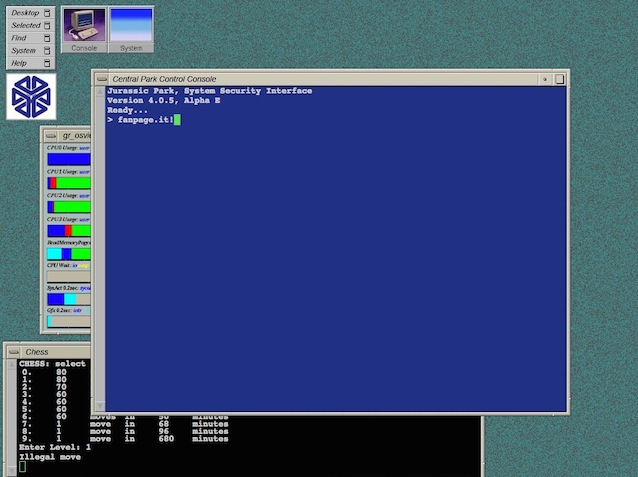638x477 pixels.
Task: Click the gr_osview window title
Action: pos(76,136)
